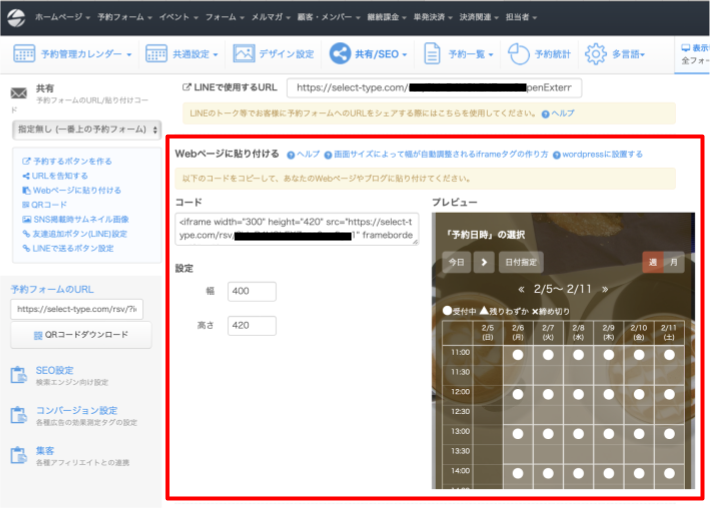
Task: Click the QRコードダウンロード button
Action: tap(80, 335)
